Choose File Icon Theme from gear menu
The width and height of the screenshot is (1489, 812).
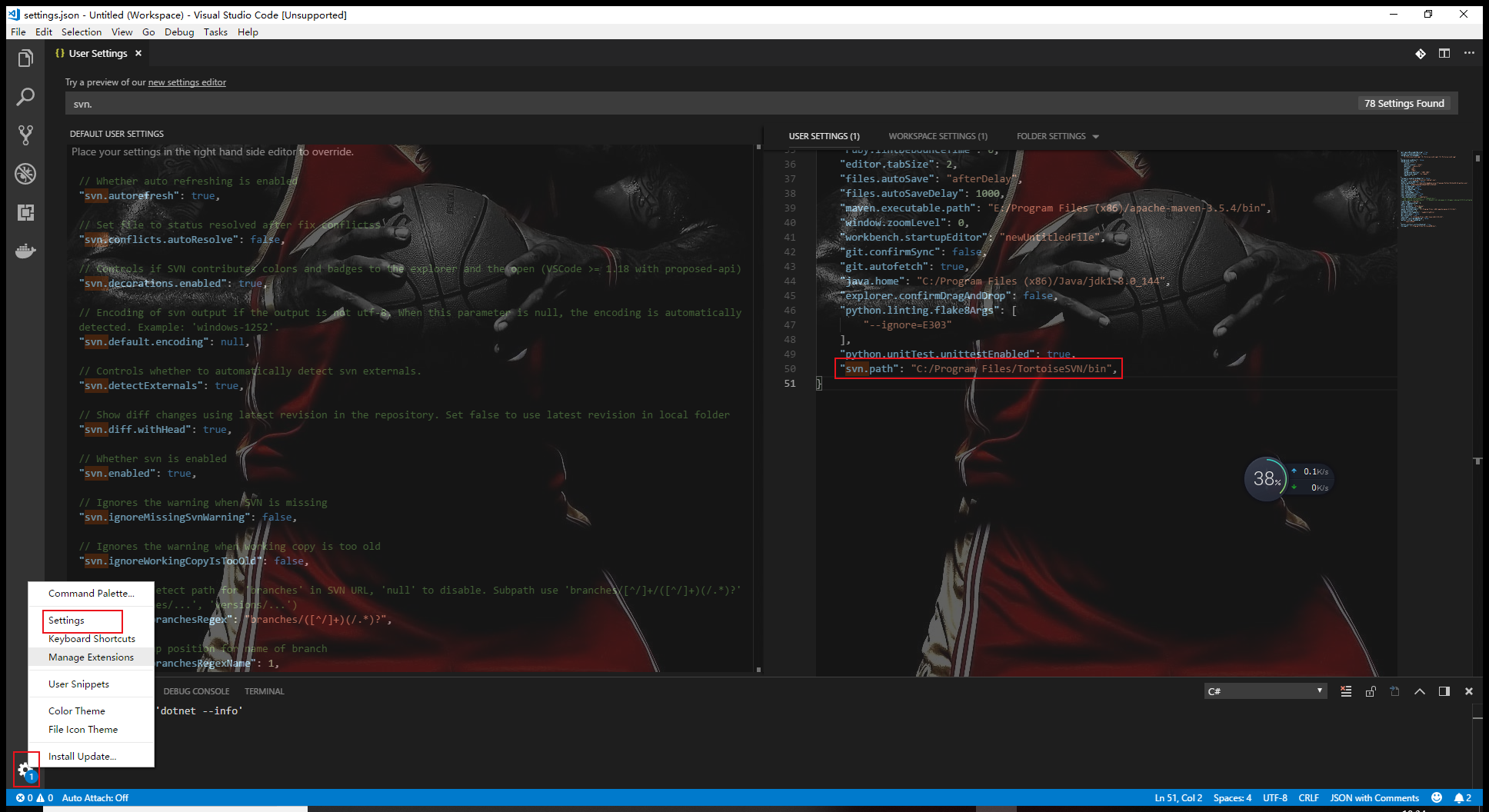click(x=91, y=729)
